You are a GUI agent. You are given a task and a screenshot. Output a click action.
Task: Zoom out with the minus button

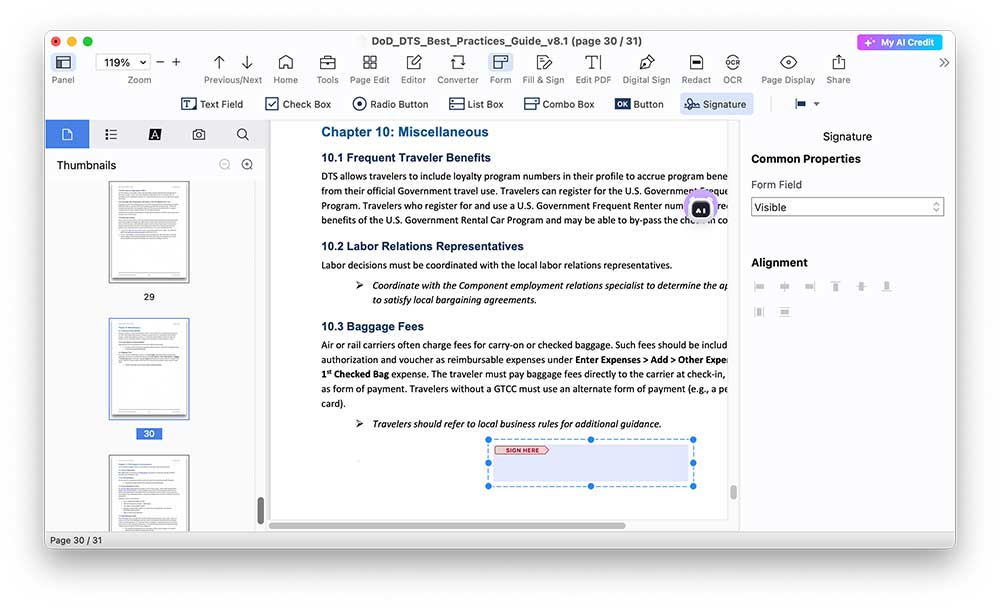click(x=160, y=62)
